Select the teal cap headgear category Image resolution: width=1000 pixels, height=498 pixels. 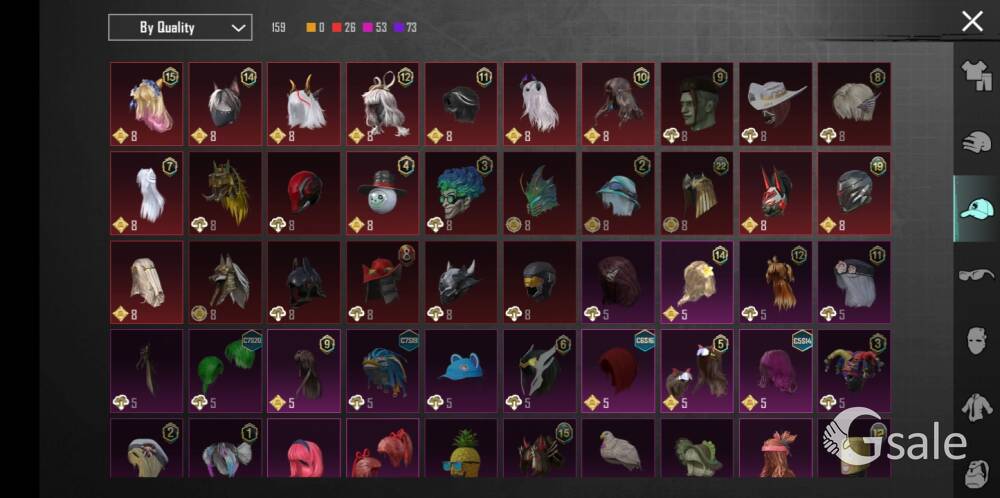tap(976, 209)
